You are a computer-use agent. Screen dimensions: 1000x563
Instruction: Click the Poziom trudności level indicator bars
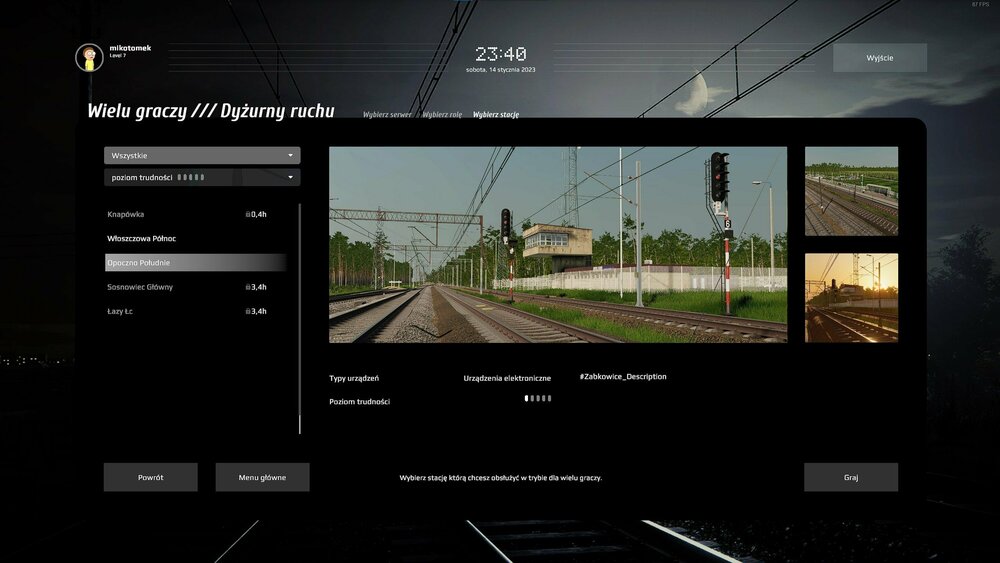click(538, 398)
